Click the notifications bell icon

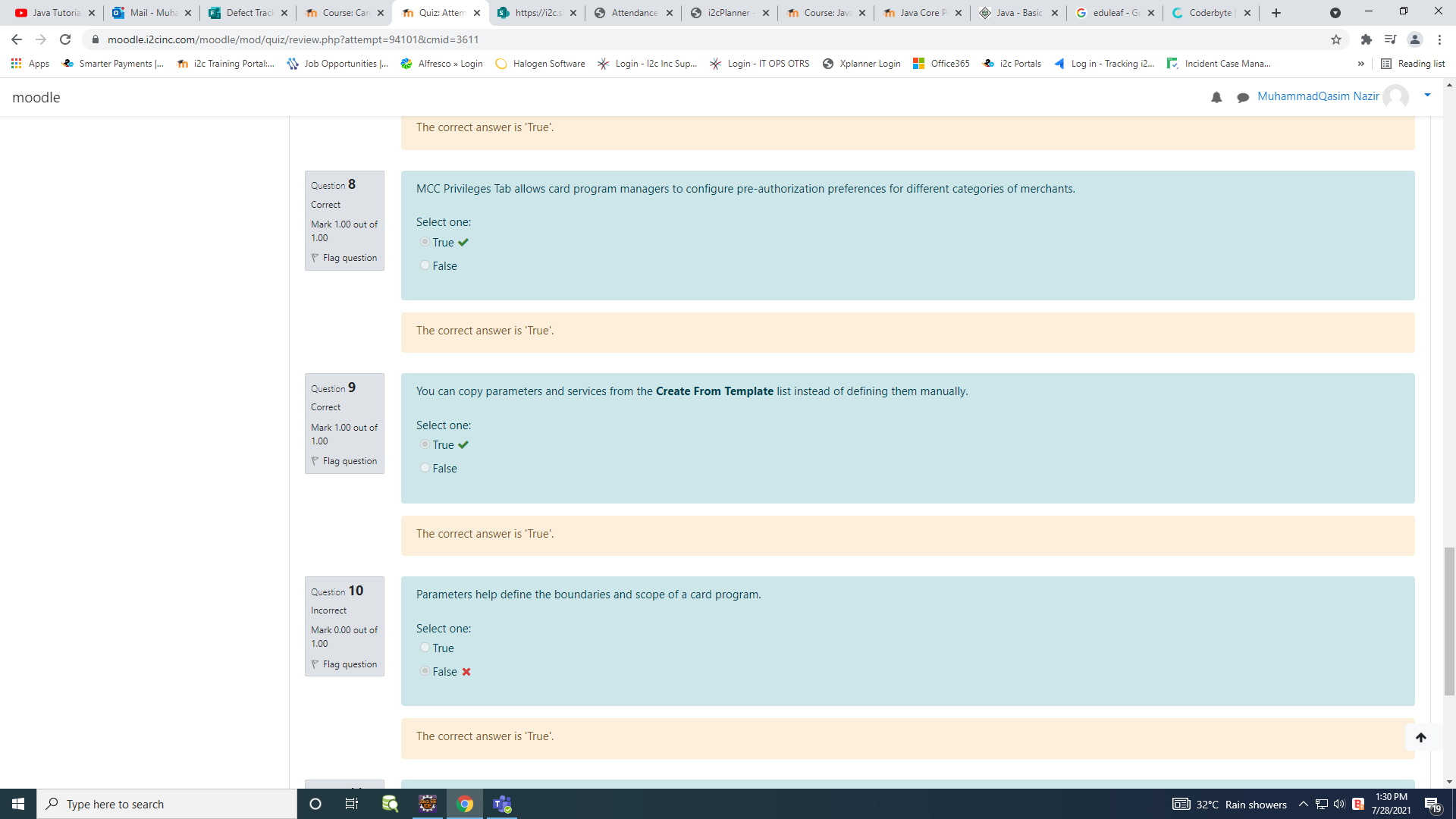tap(1216, 97)
